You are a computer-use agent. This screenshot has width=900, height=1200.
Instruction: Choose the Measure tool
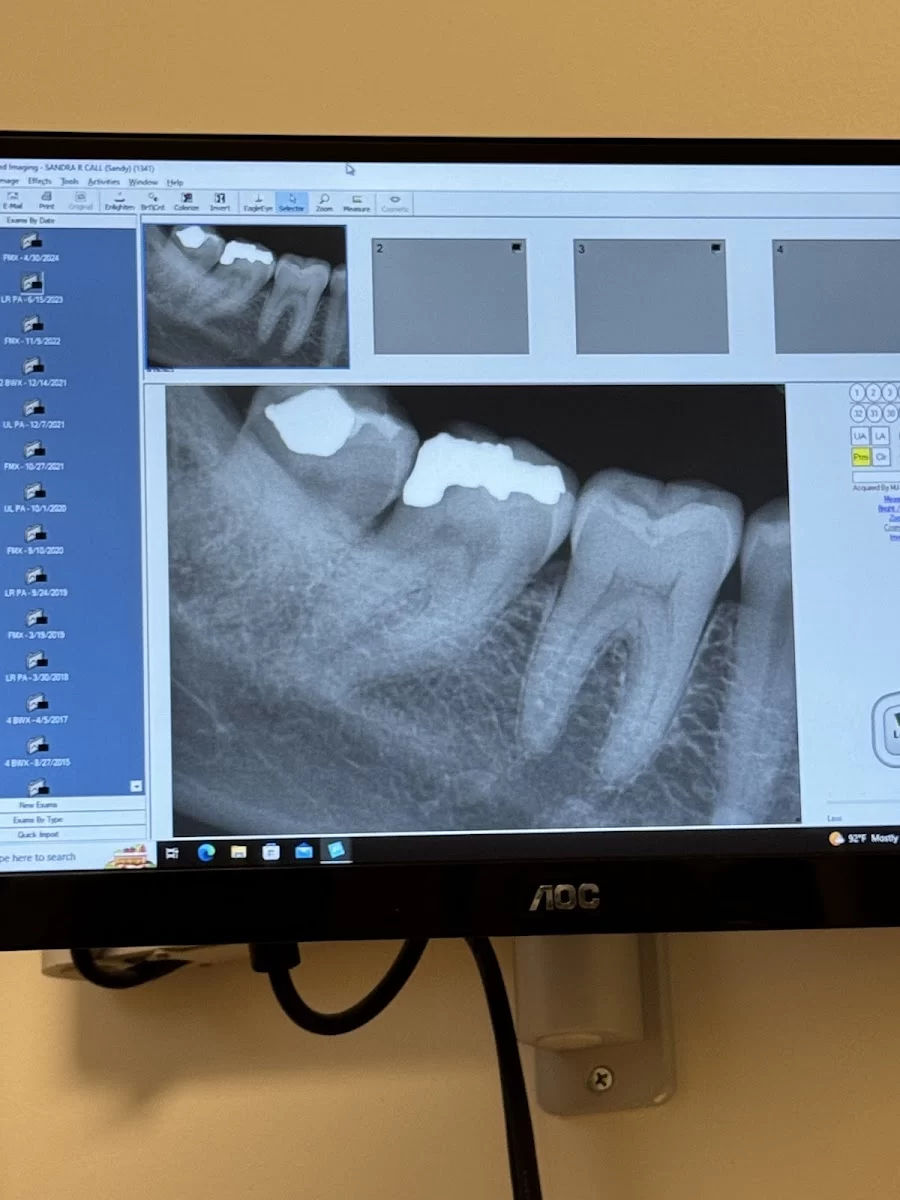coord(357,203)
